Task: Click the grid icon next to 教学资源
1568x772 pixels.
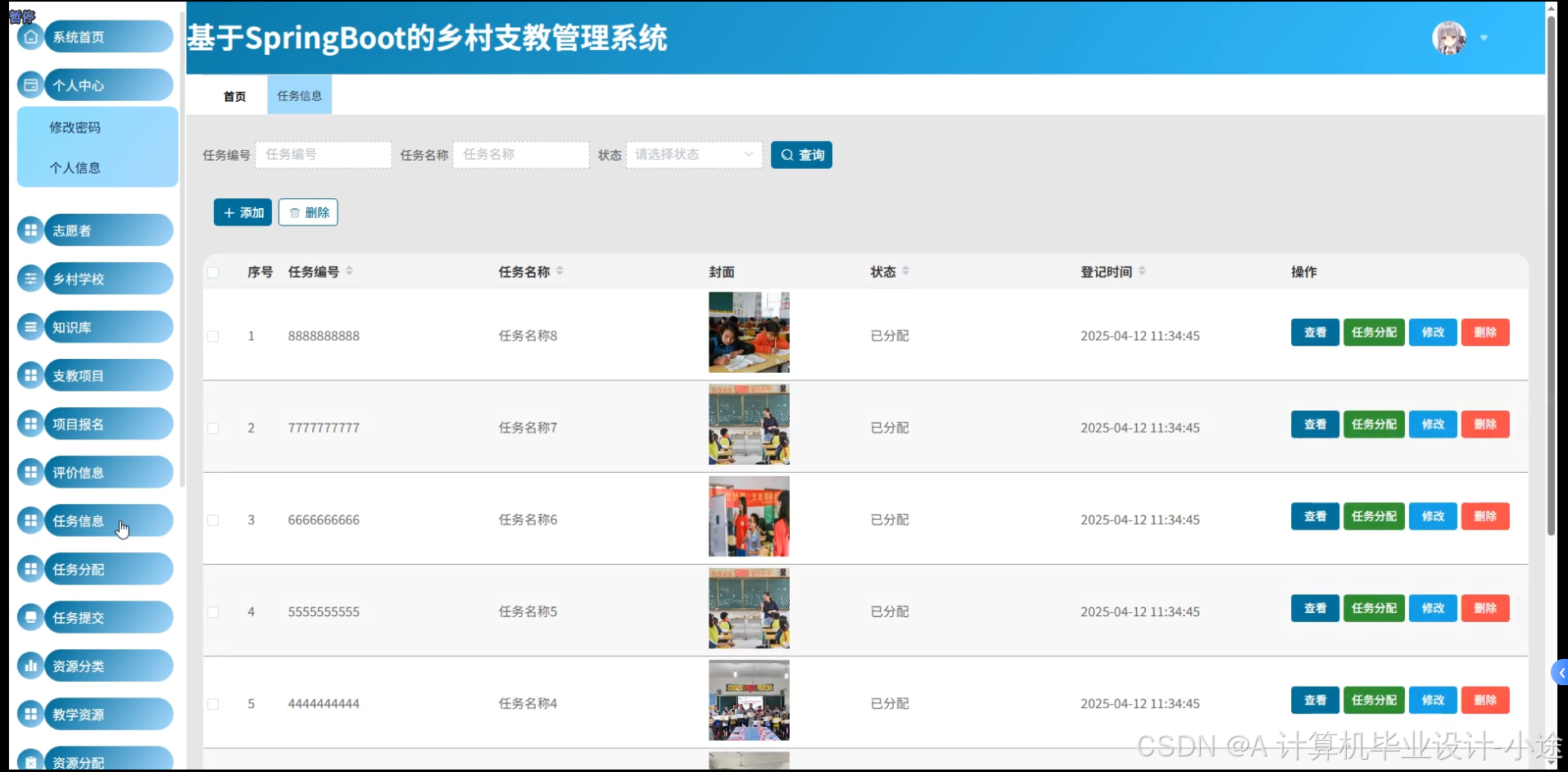Action: [x=31, y=714]
